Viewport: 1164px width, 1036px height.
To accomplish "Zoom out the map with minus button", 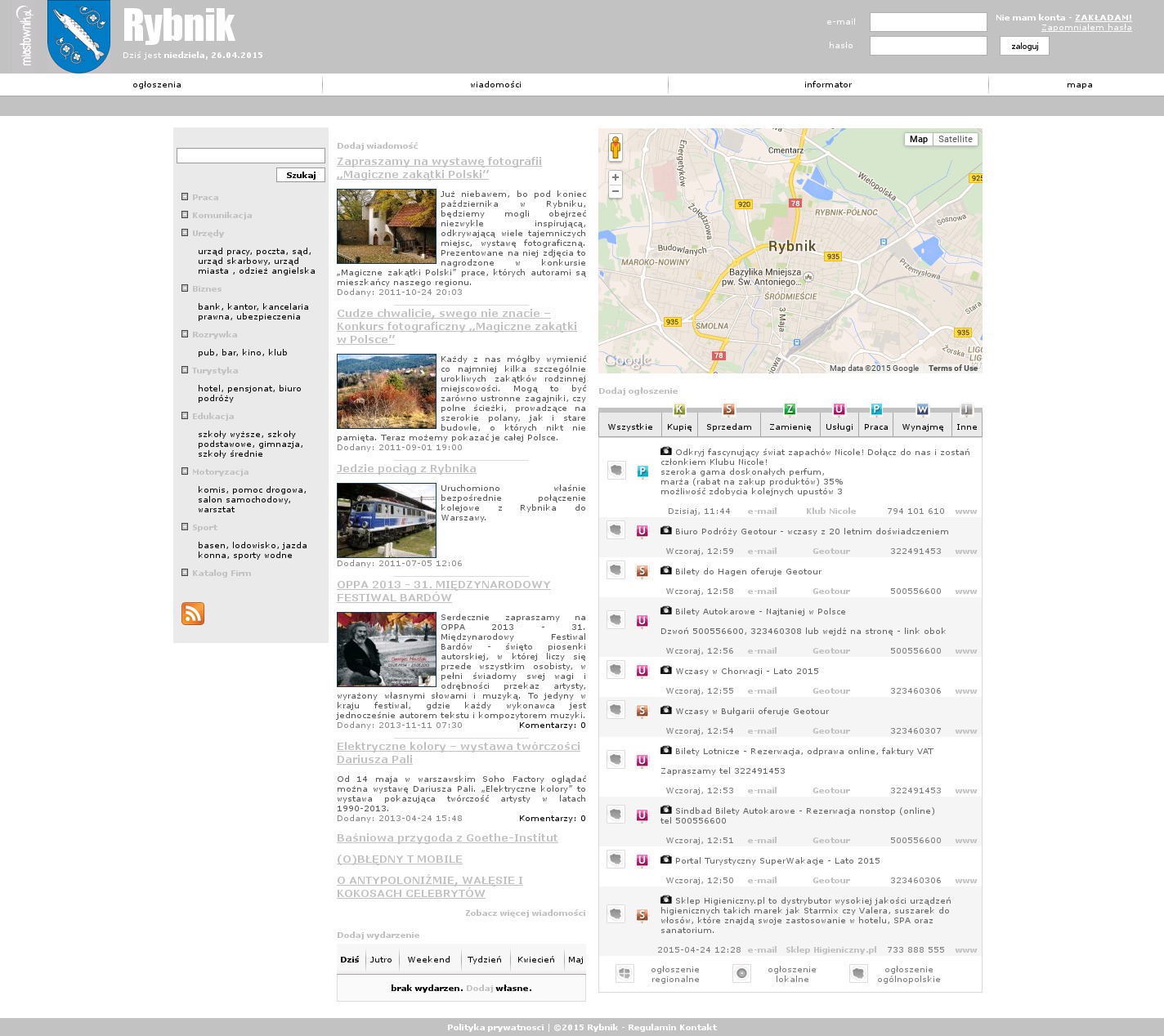I will (x=616, y=191).
